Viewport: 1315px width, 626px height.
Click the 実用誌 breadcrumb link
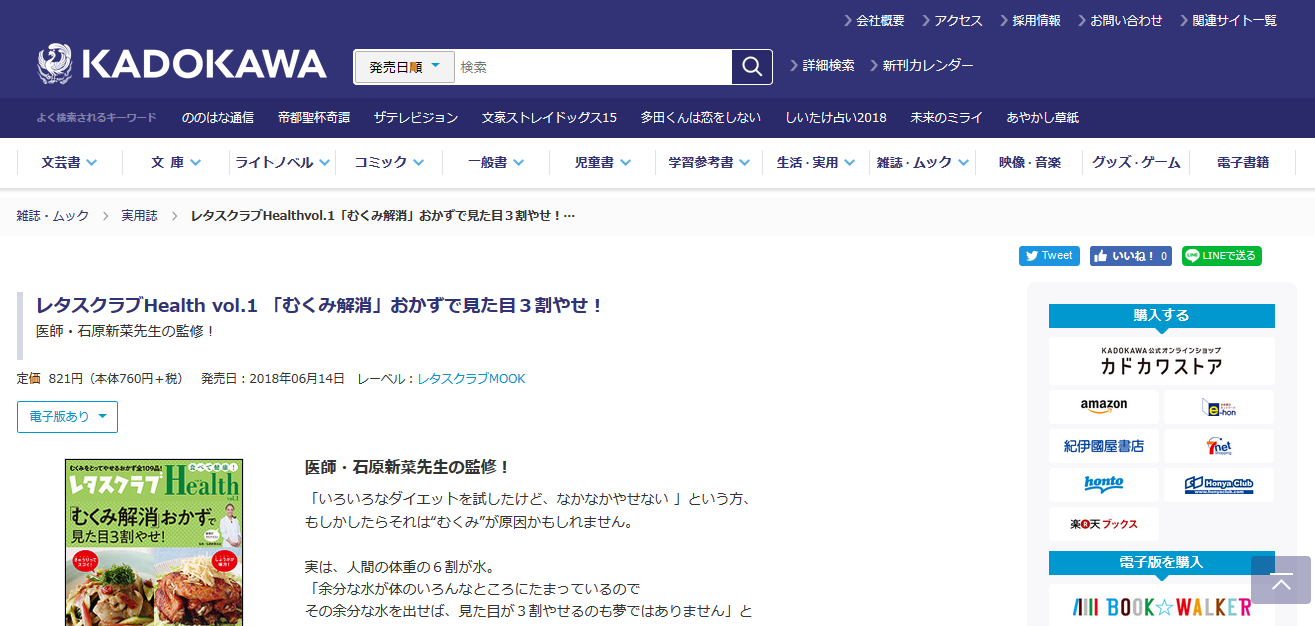tap(139, 216)
